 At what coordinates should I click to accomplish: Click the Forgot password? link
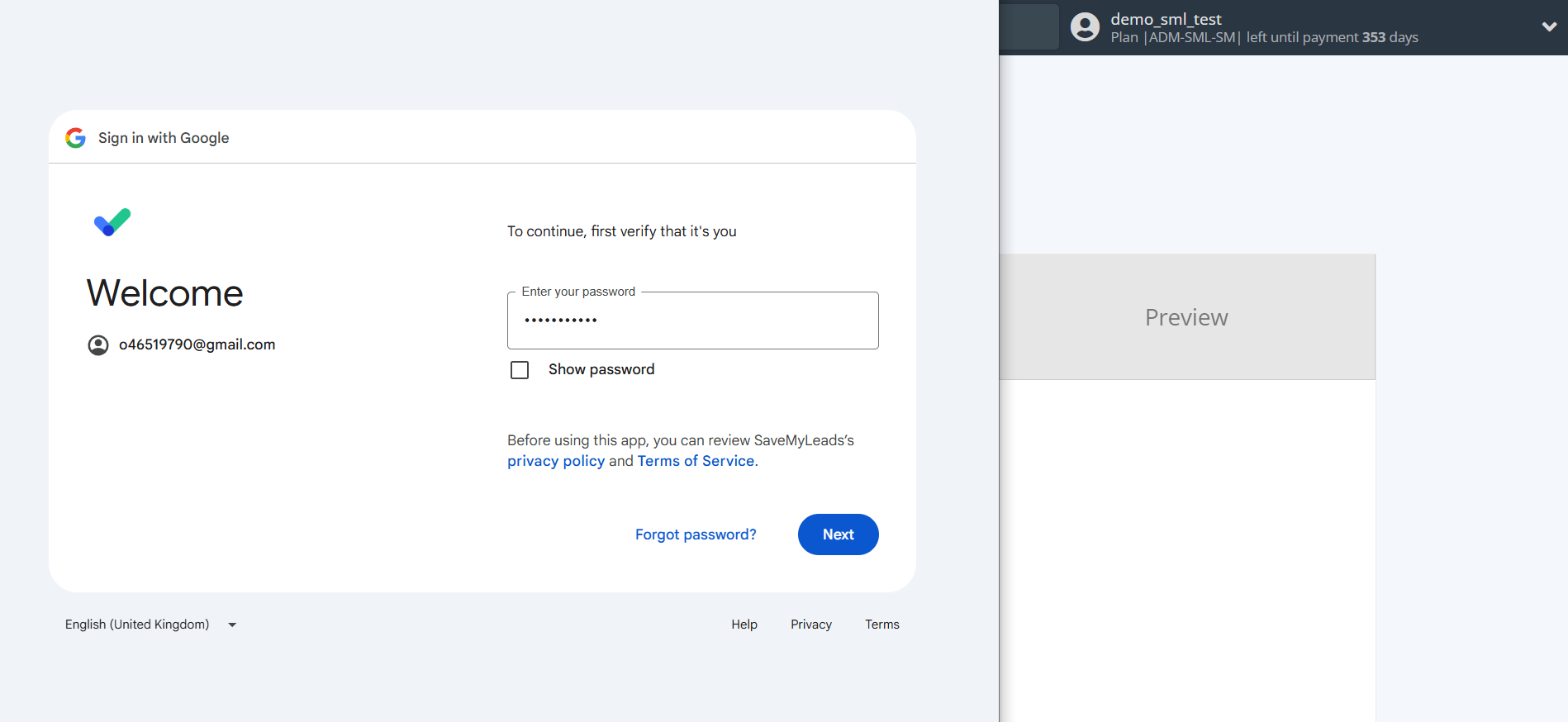point(696,534)
